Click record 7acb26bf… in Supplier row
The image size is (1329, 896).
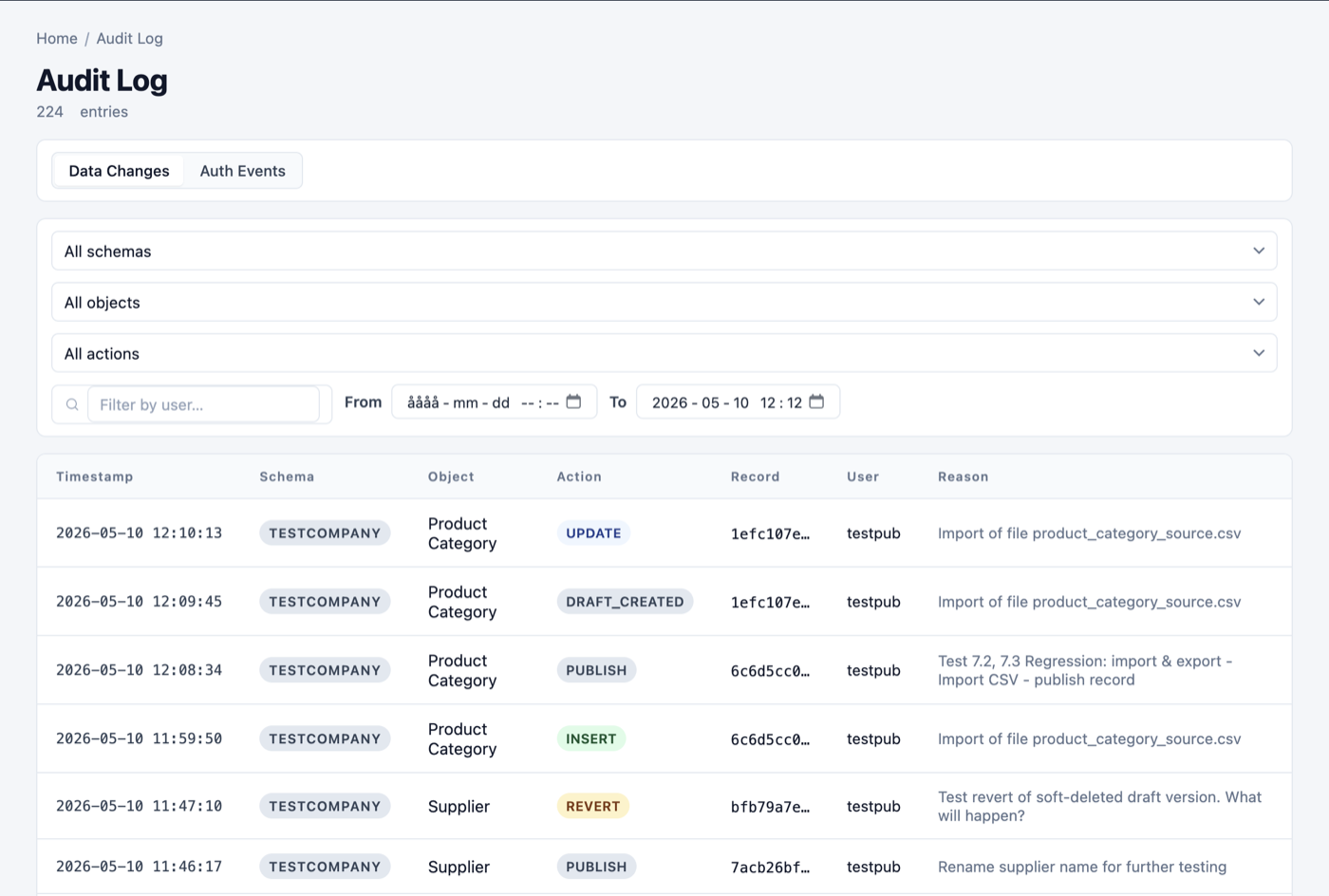click(x=770, y=868)
